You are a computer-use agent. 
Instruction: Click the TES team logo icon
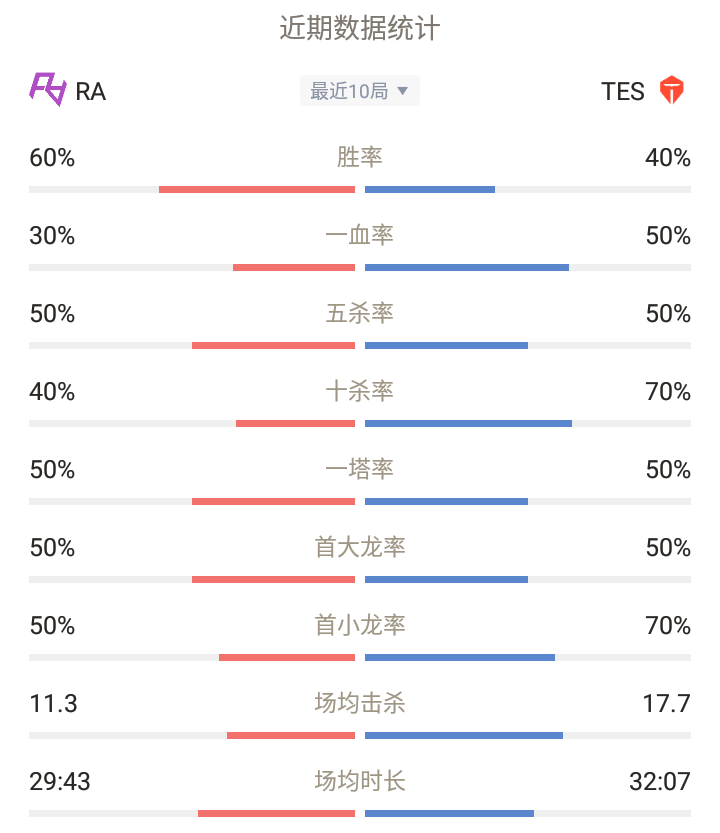pos(672,90)
